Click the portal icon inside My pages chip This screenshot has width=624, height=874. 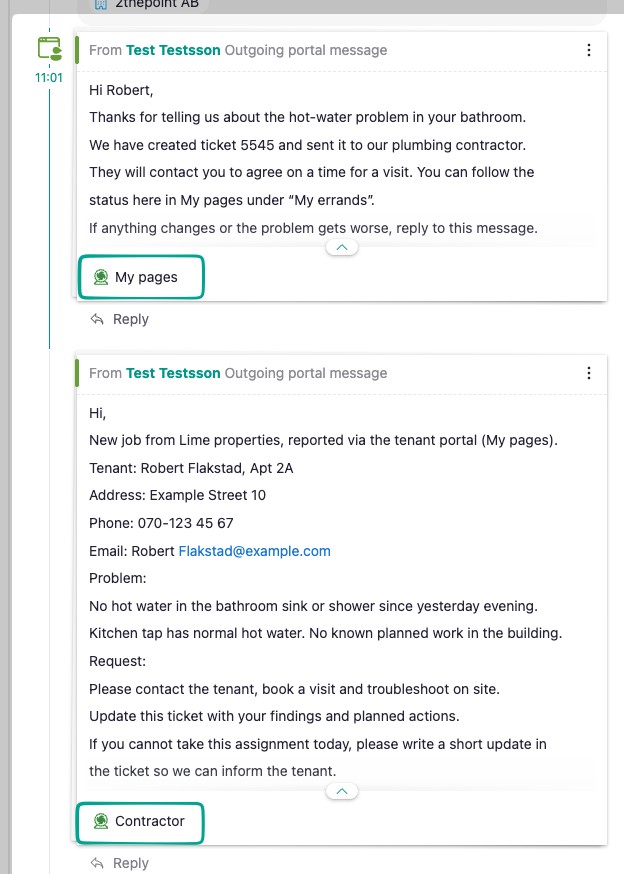click(101, 277)
